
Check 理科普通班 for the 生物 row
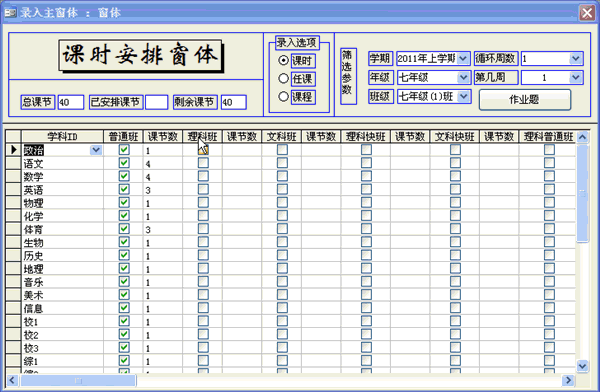tap(549, 242)
